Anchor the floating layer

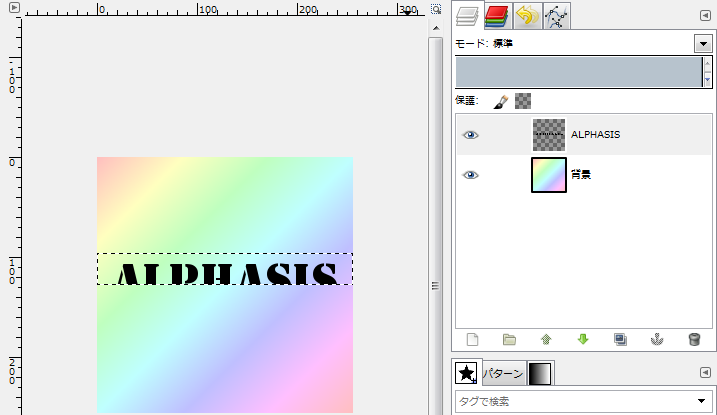point(657,340)
